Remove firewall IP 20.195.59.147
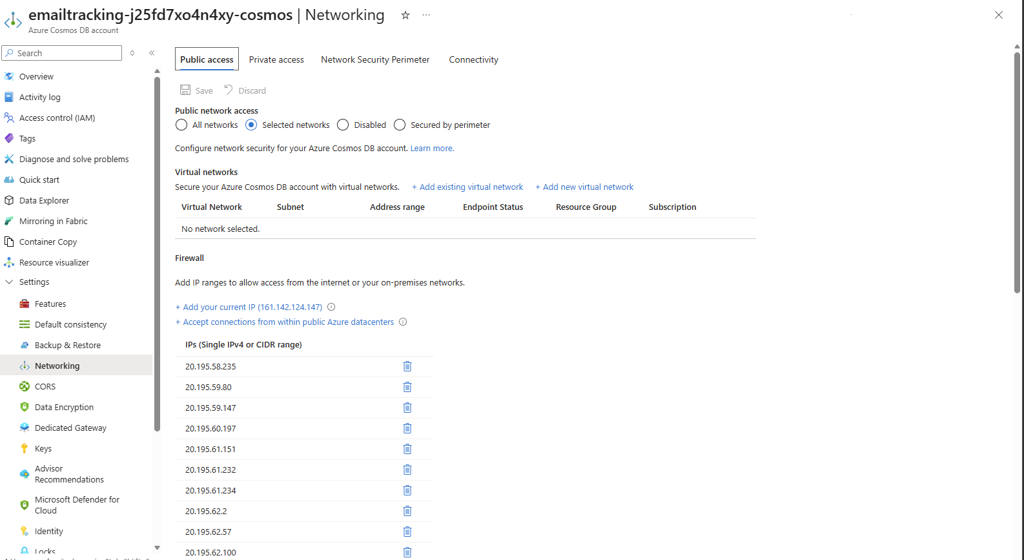 407,408
